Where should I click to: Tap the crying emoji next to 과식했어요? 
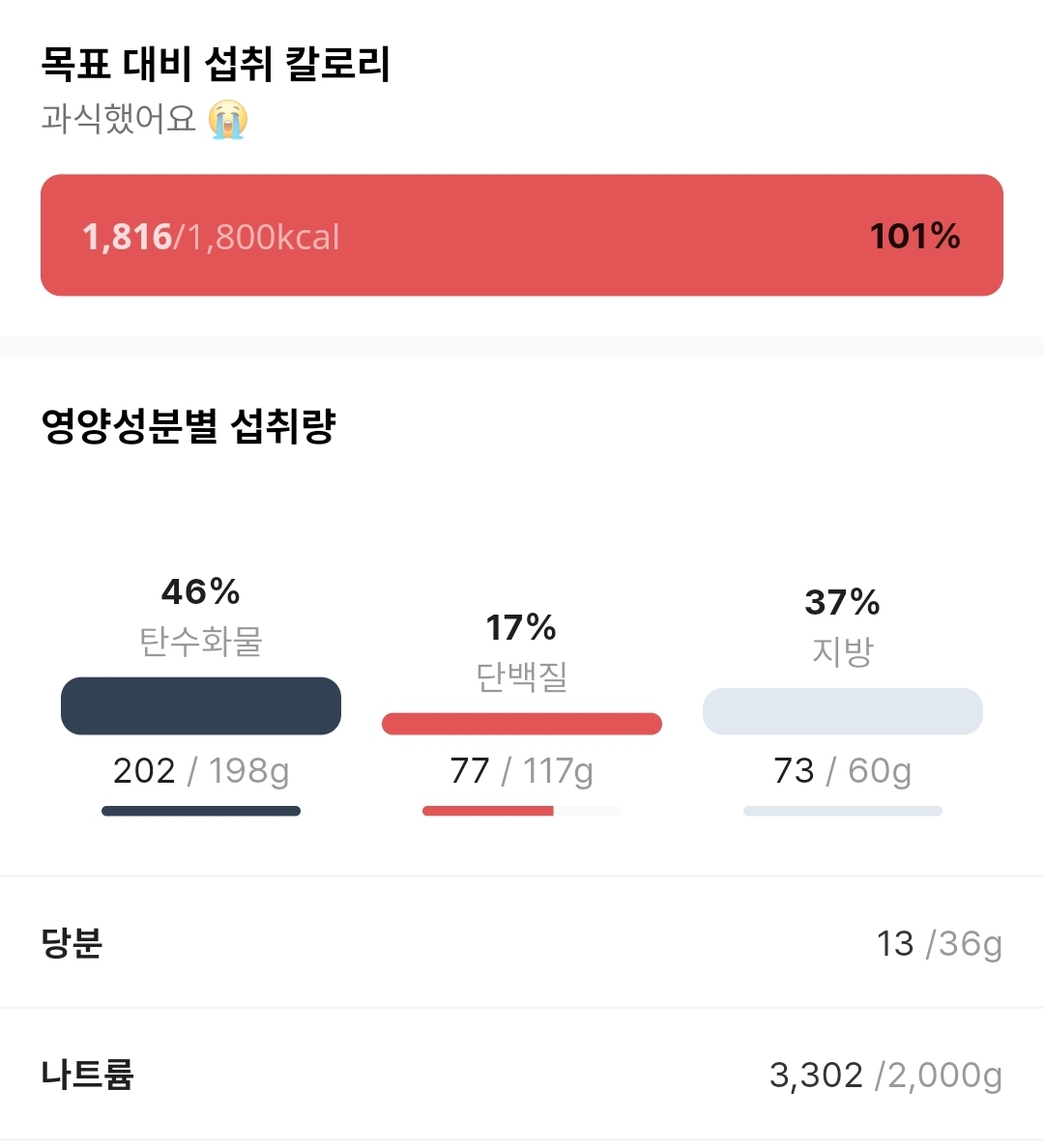(228, 120)
